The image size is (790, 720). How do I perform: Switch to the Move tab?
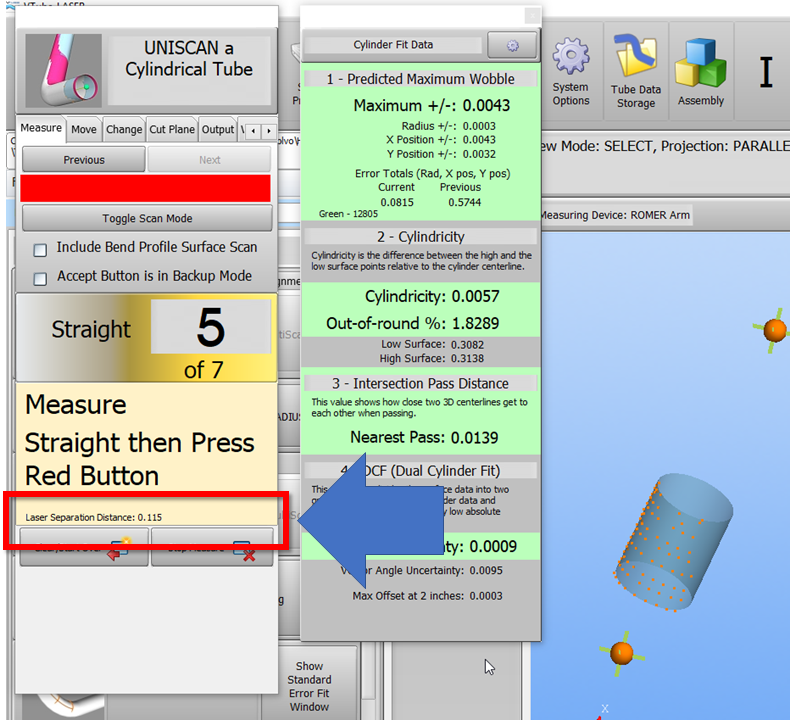(84, 129)
